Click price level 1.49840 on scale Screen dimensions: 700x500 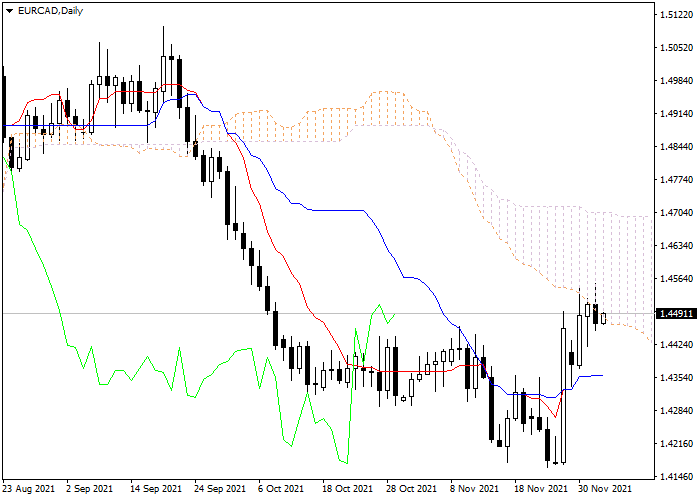(x=677, y=81)
